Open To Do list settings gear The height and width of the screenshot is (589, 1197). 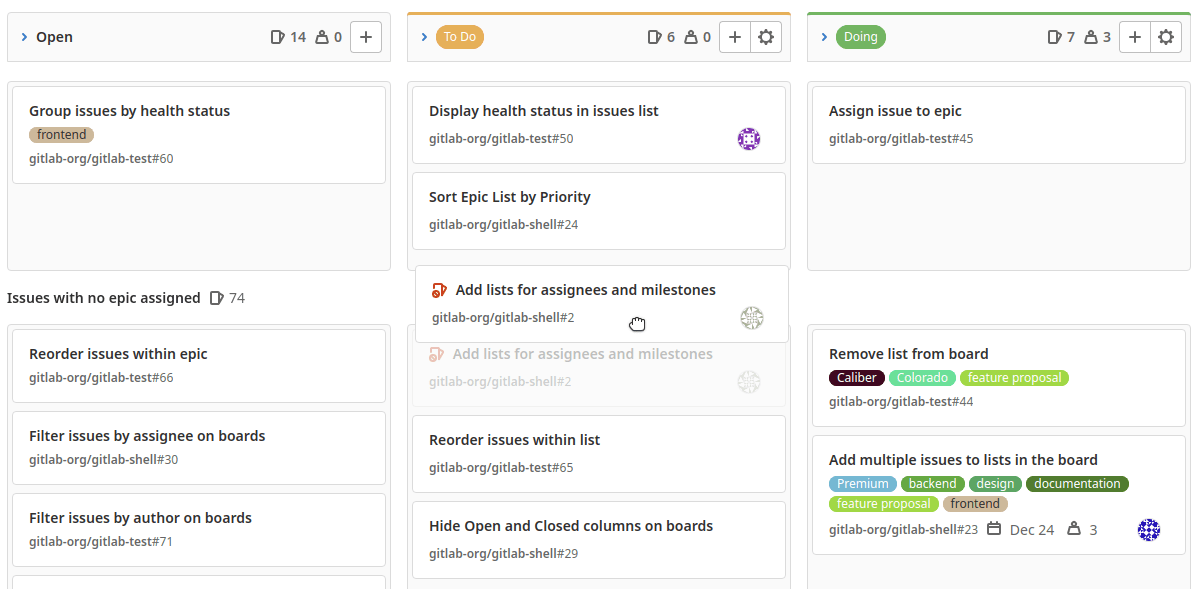(x=766, y=37)
